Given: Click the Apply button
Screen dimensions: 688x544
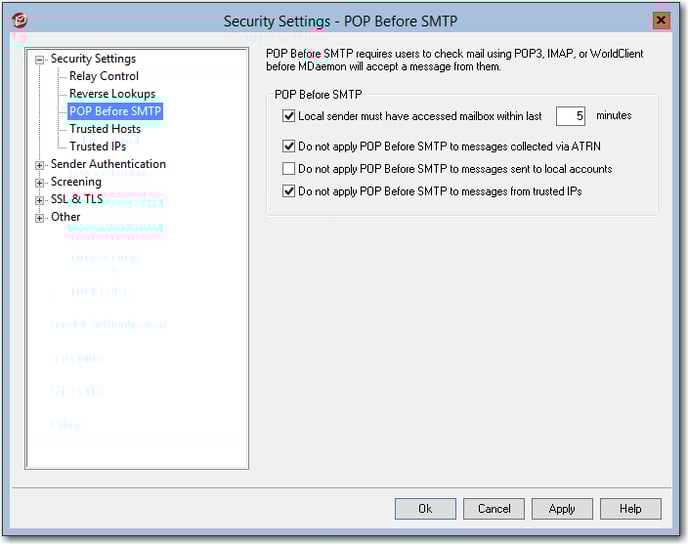Looking at the screenshot, I should 562,508.
